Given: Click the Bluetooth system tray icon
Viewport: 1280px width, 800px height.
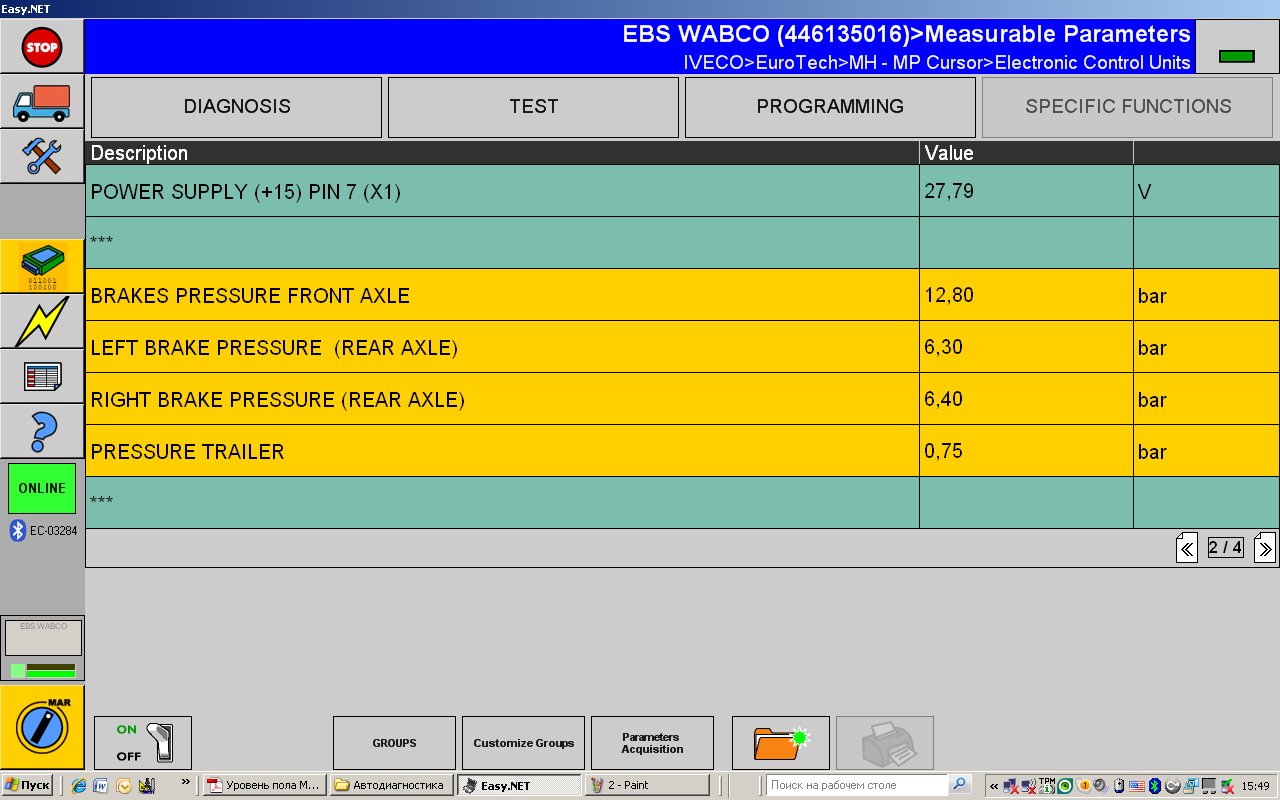Looking at the screenshot, I should click(1154, 786).
